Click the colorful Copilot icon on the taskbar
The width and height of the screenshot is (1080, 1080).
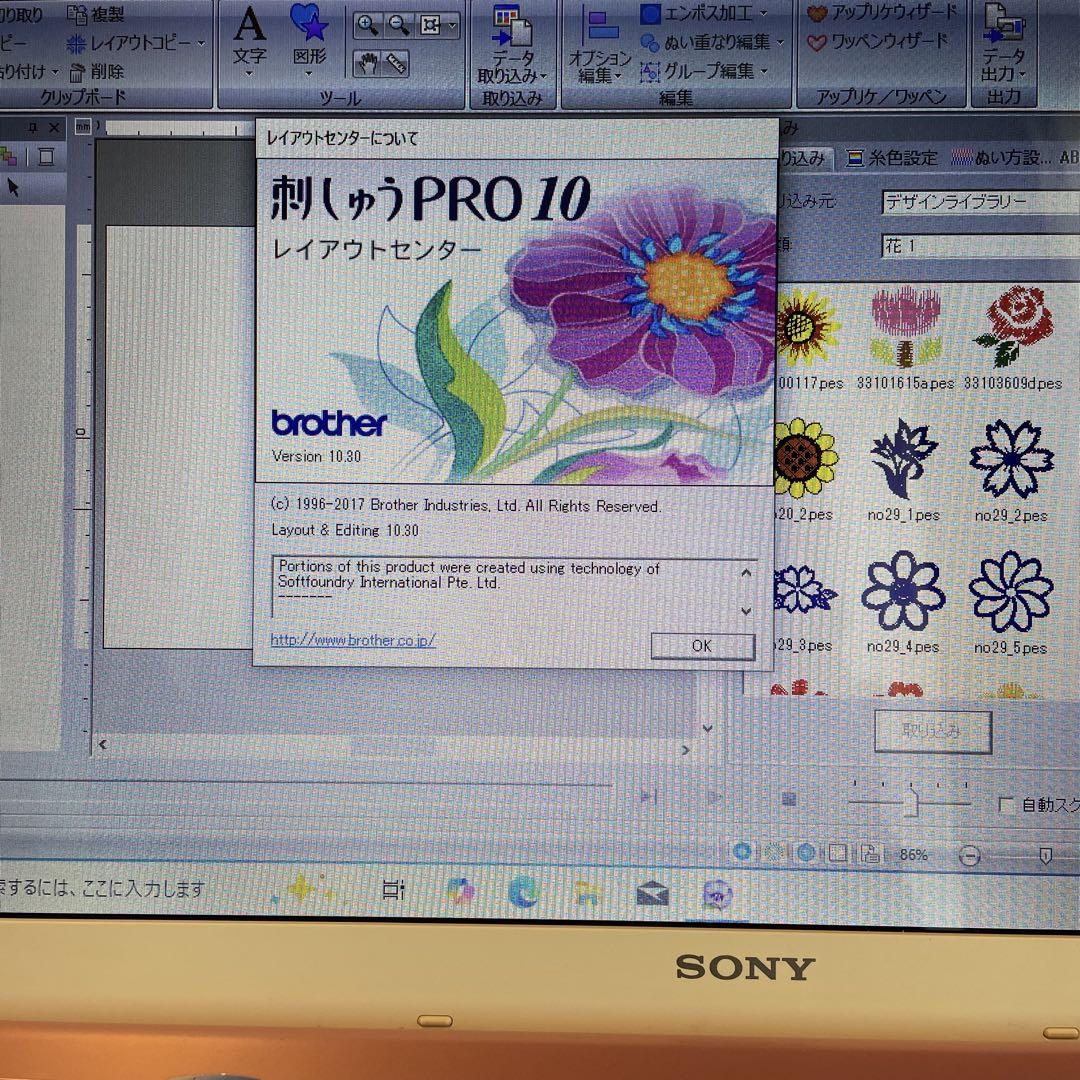click(x=460, y=891)
